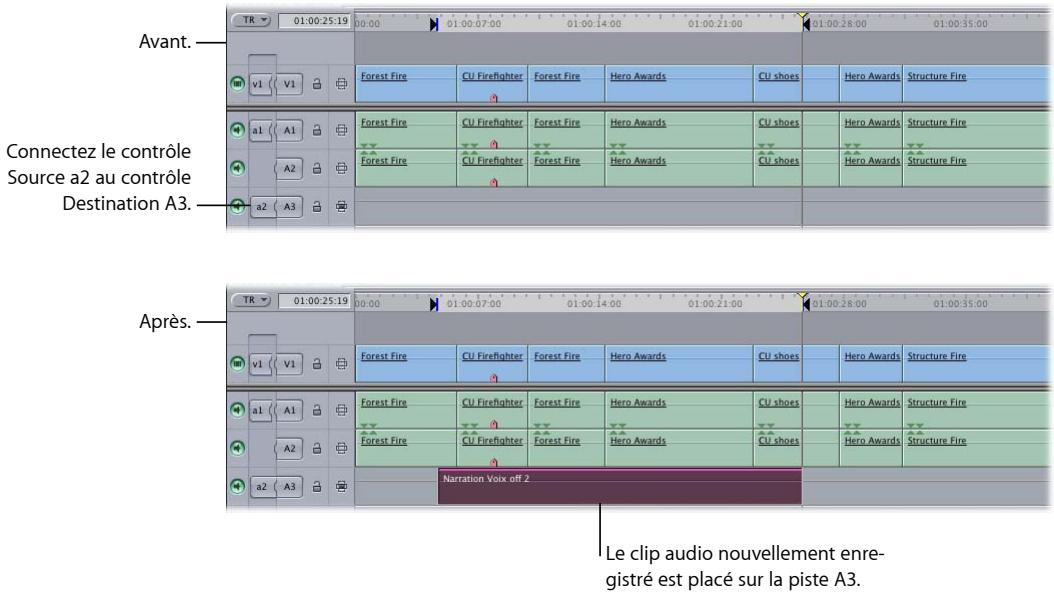
Task: Lock track V1 in the Après timeline
Action: tap(317, 364)
